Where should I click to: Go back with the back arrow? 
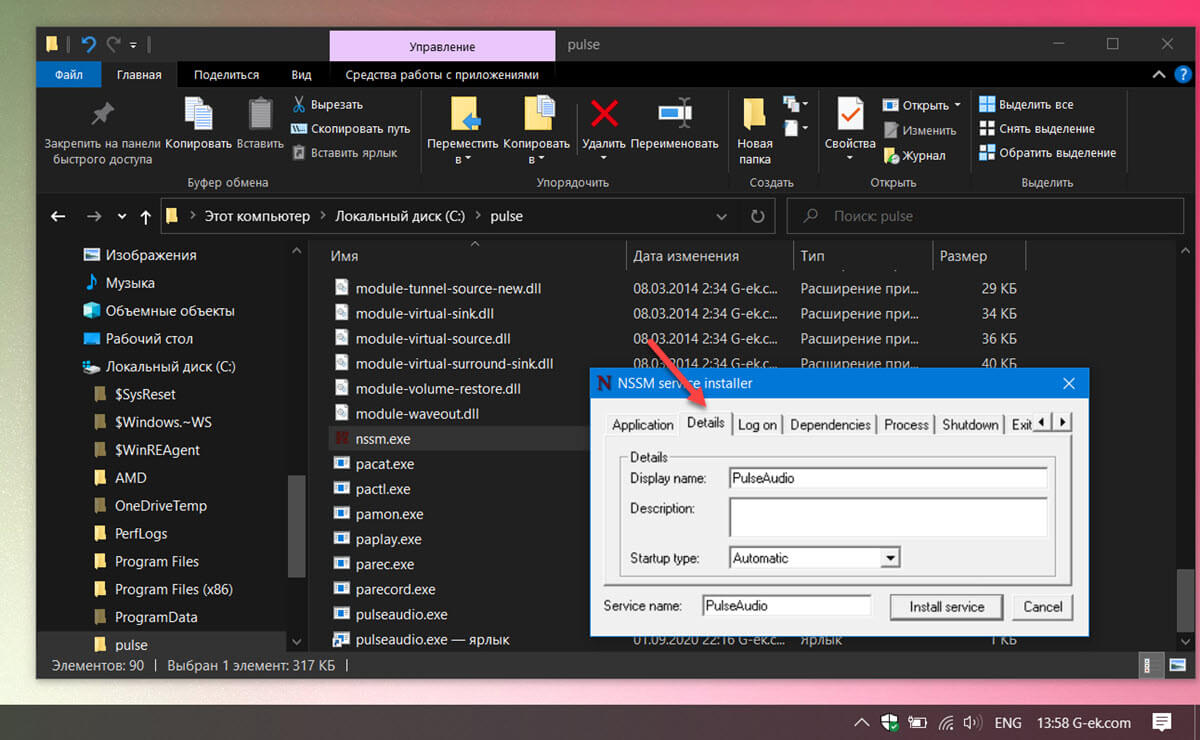58,216
